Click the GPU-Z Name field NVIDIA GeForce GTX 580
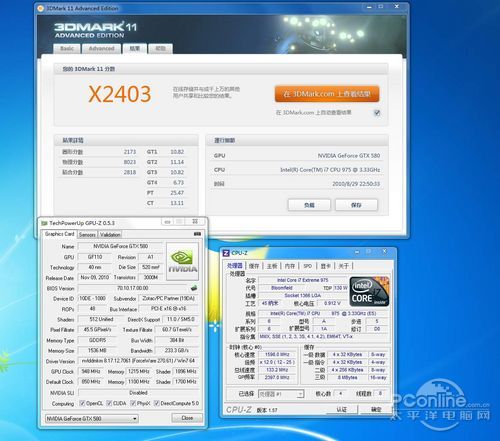Image resolution: width=500 pixels, height=441 pixels. (x=120, y=246)
